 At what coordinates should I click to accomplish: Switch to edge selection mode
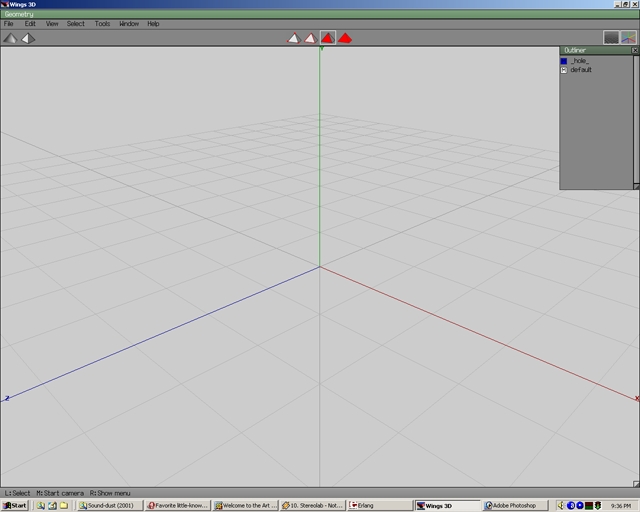pos(311,38)
